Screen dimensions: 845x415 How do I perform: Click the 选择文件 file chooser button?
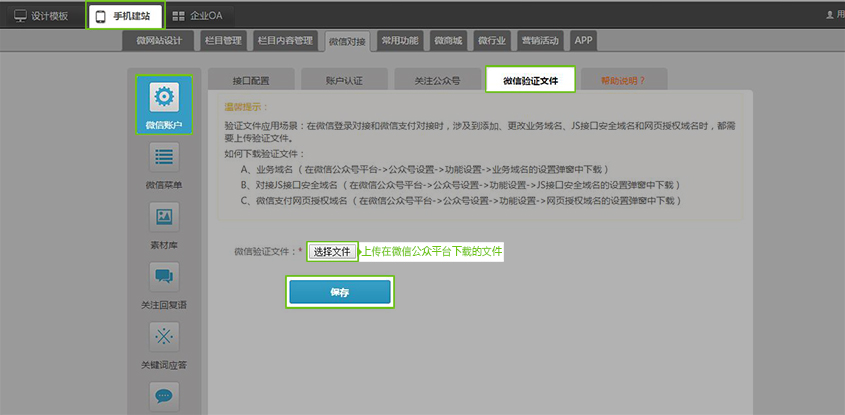(332, 252)
